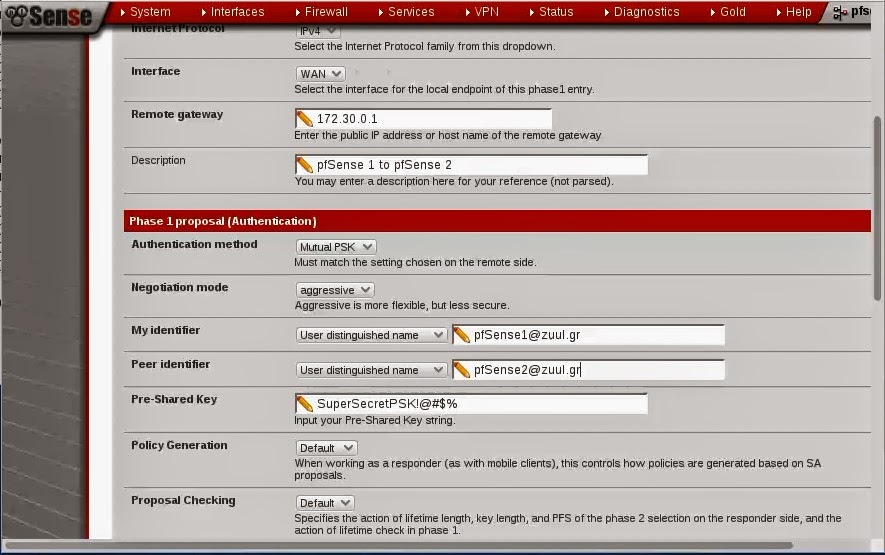Focus the Peer identifier value field
Image resolution: width=885 pixels, height=555 pixels.
(x=589, y=370)
